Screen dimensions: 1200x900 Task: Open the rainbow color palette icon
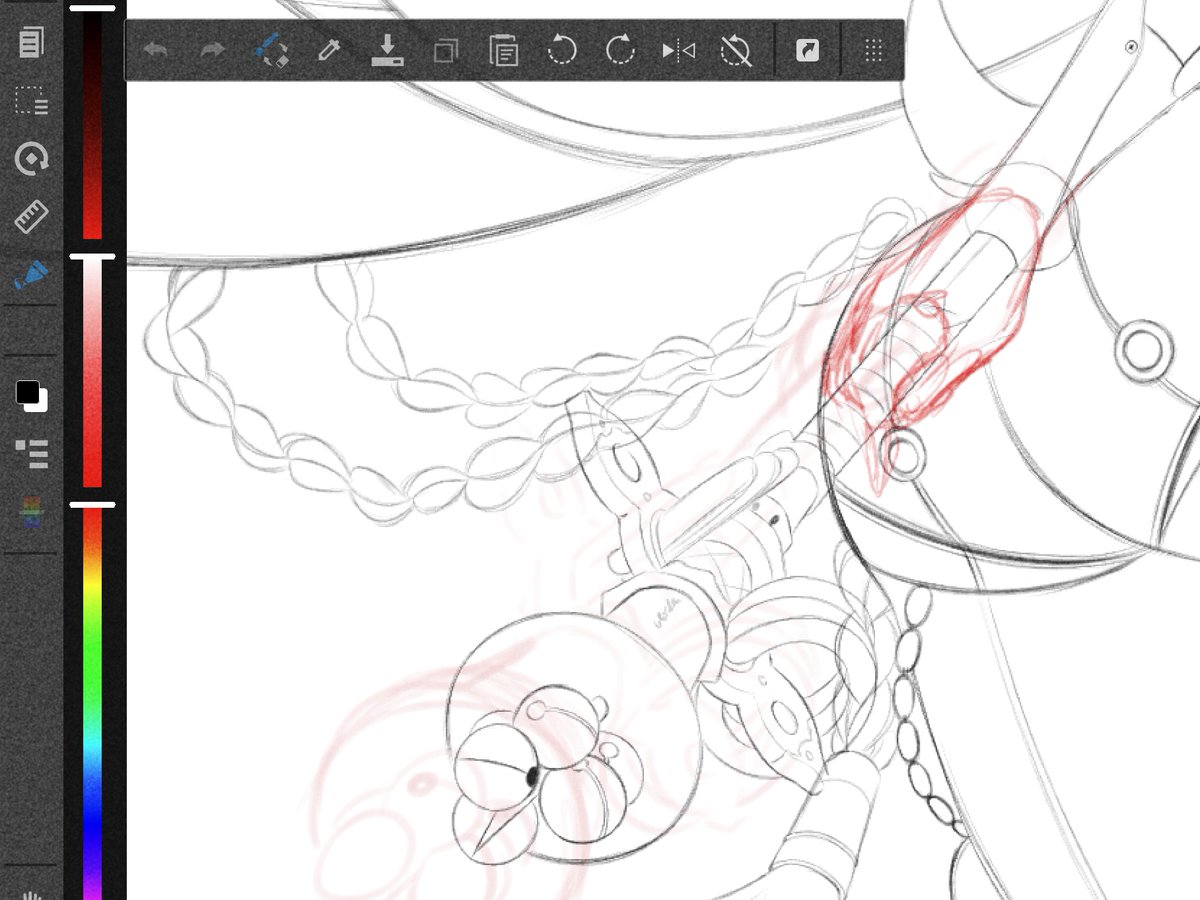tap(31, 512)
